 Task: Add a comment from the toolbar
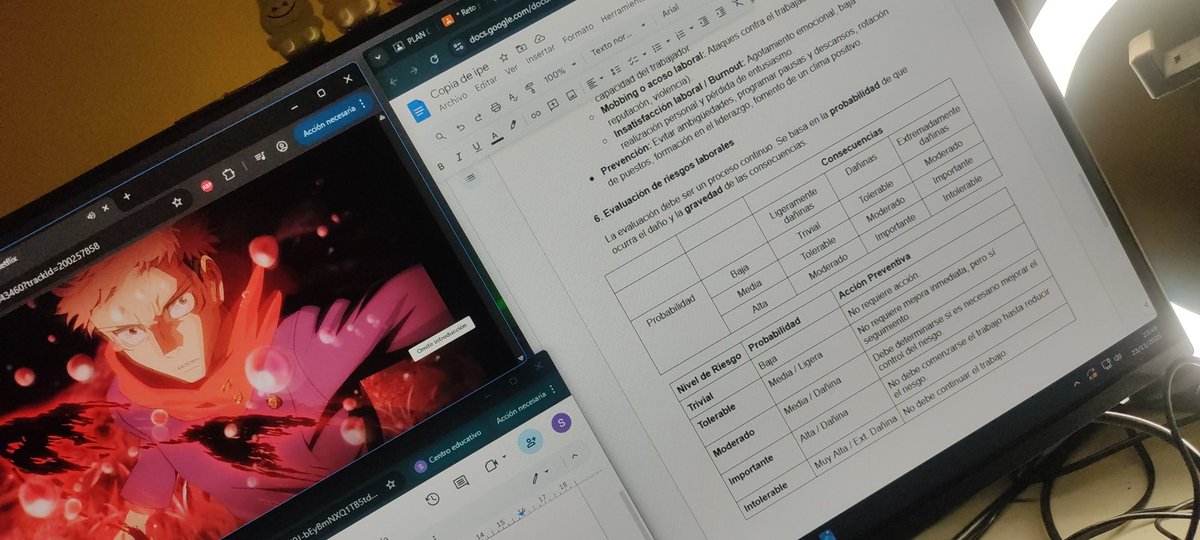tap(553, 105)
